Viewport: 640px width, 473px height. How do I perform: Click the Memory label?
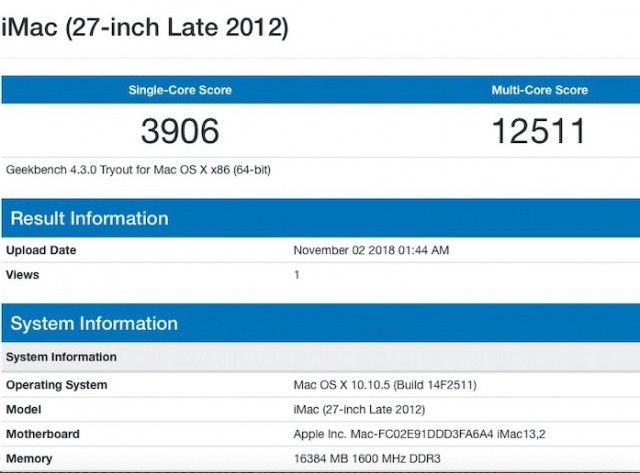[x=29, y=459]
